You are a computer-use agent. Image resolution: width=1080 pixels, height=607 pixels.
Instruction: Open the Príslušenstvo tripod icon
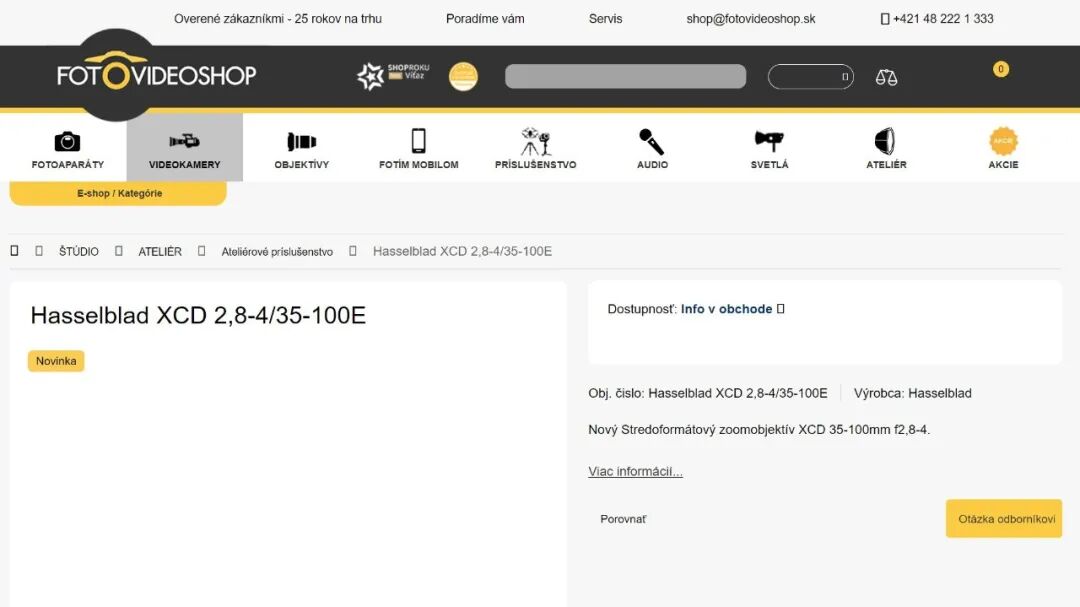coord(535,141)
